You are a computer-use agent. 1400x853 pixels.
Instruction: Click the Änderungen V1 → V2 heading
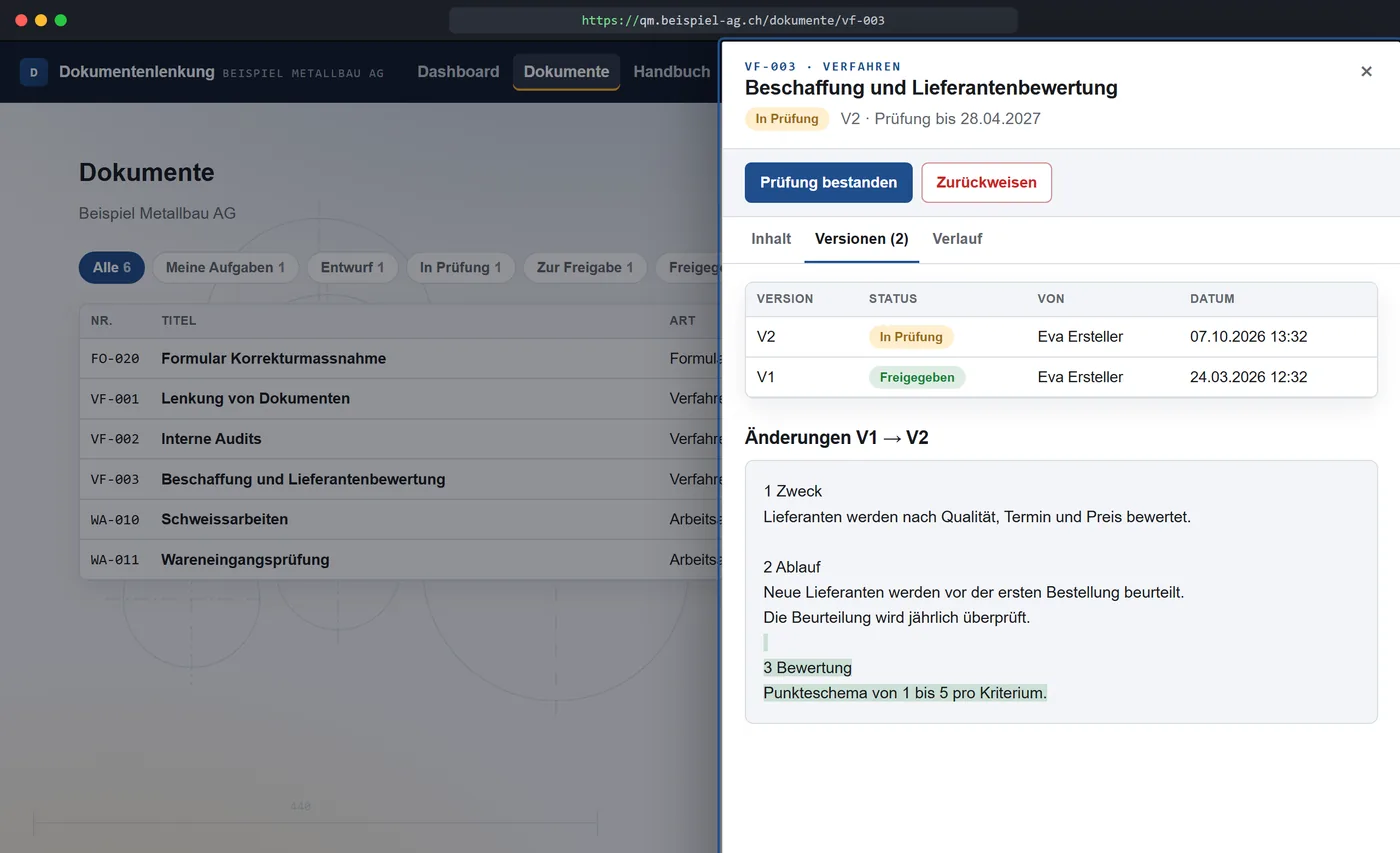click(x=837, y=437)
